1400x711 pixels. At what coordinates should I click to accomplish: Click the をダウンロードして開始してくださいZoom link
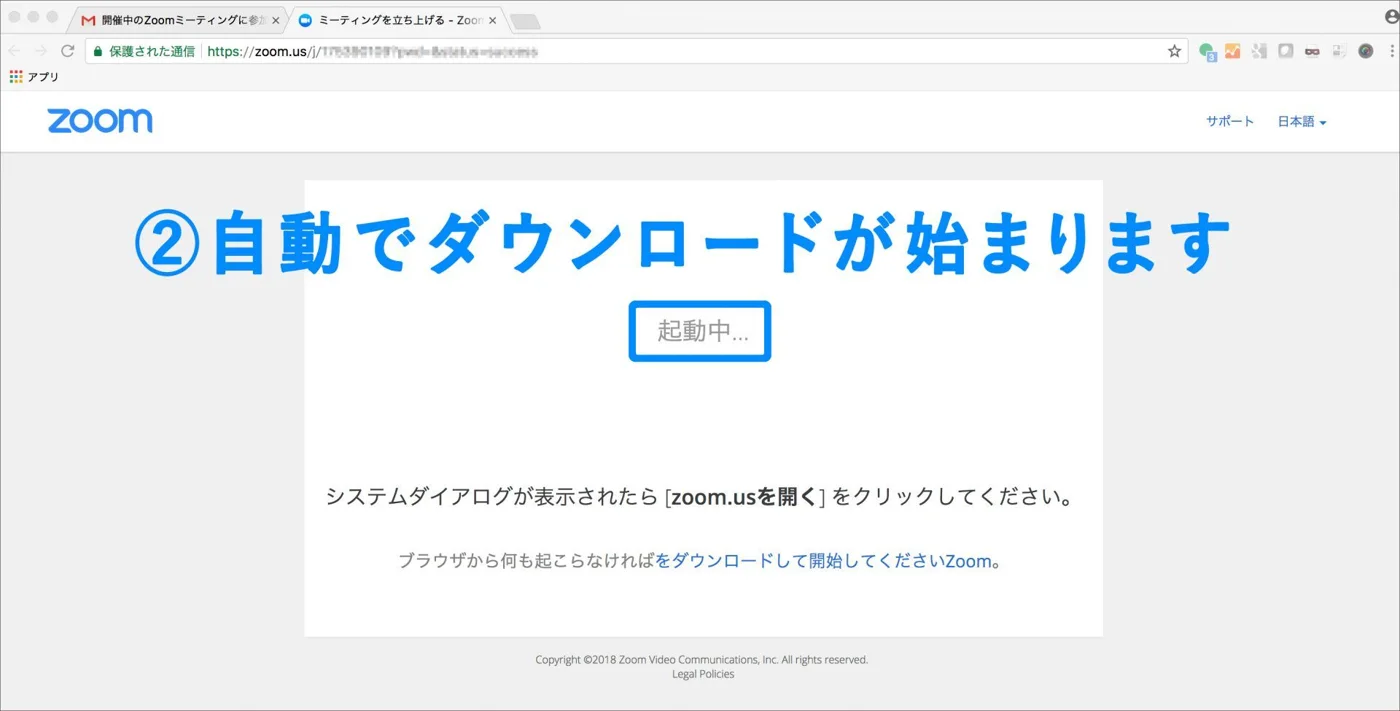tap(823, 561)
